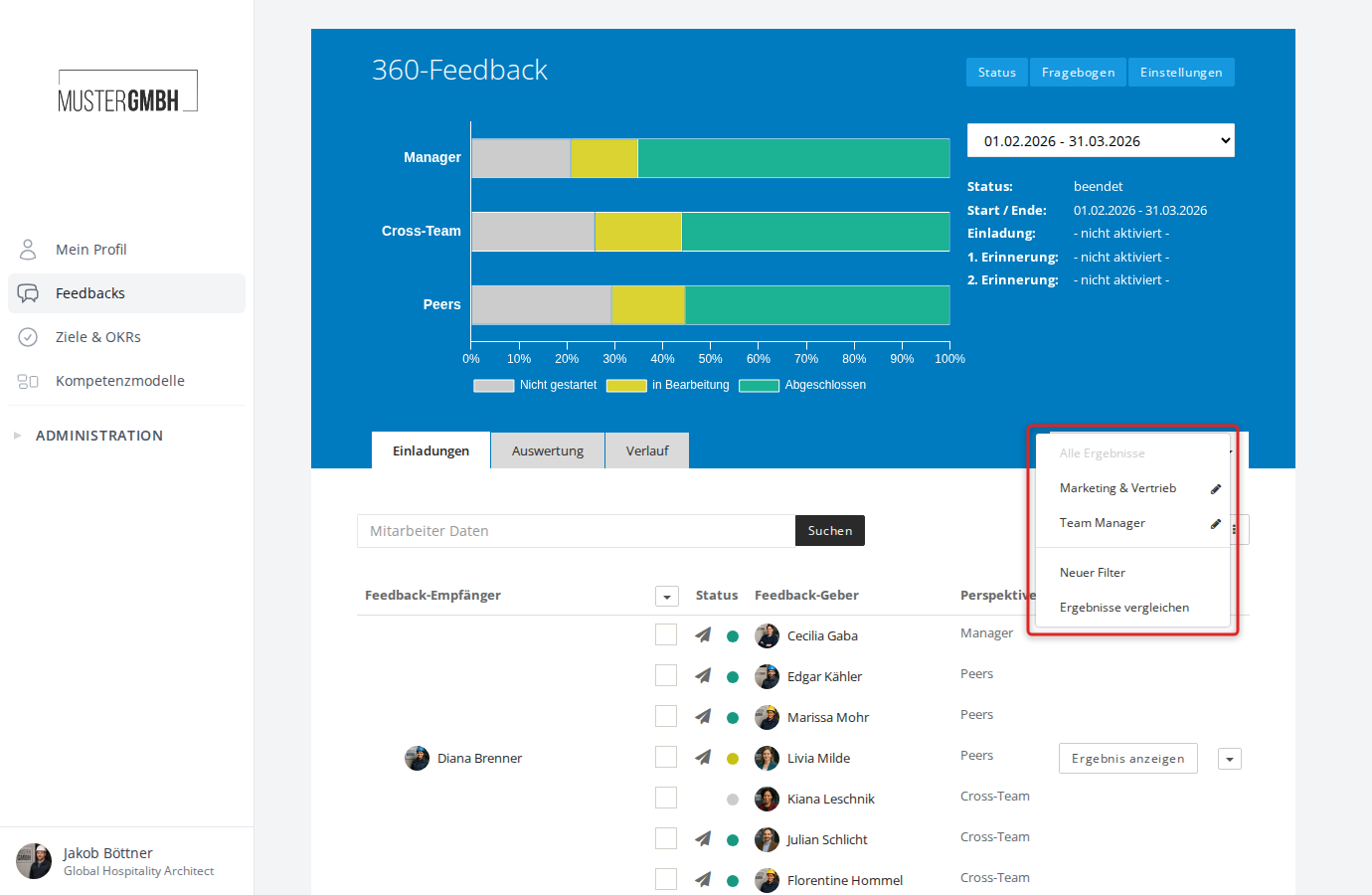Select Team Manager filter
The width and height of the screenshot is (1372, 895).
click(1102, 523)
